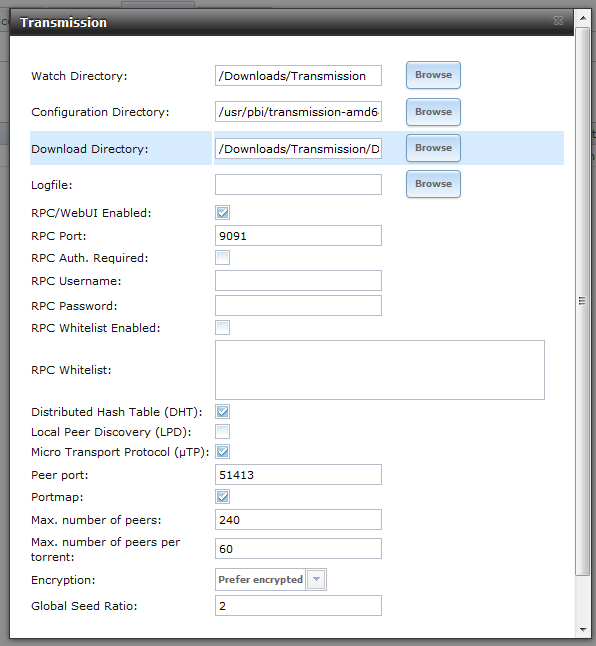
Task: Click the Global Seed Ratio field
Action: click(x=298, y=606)
